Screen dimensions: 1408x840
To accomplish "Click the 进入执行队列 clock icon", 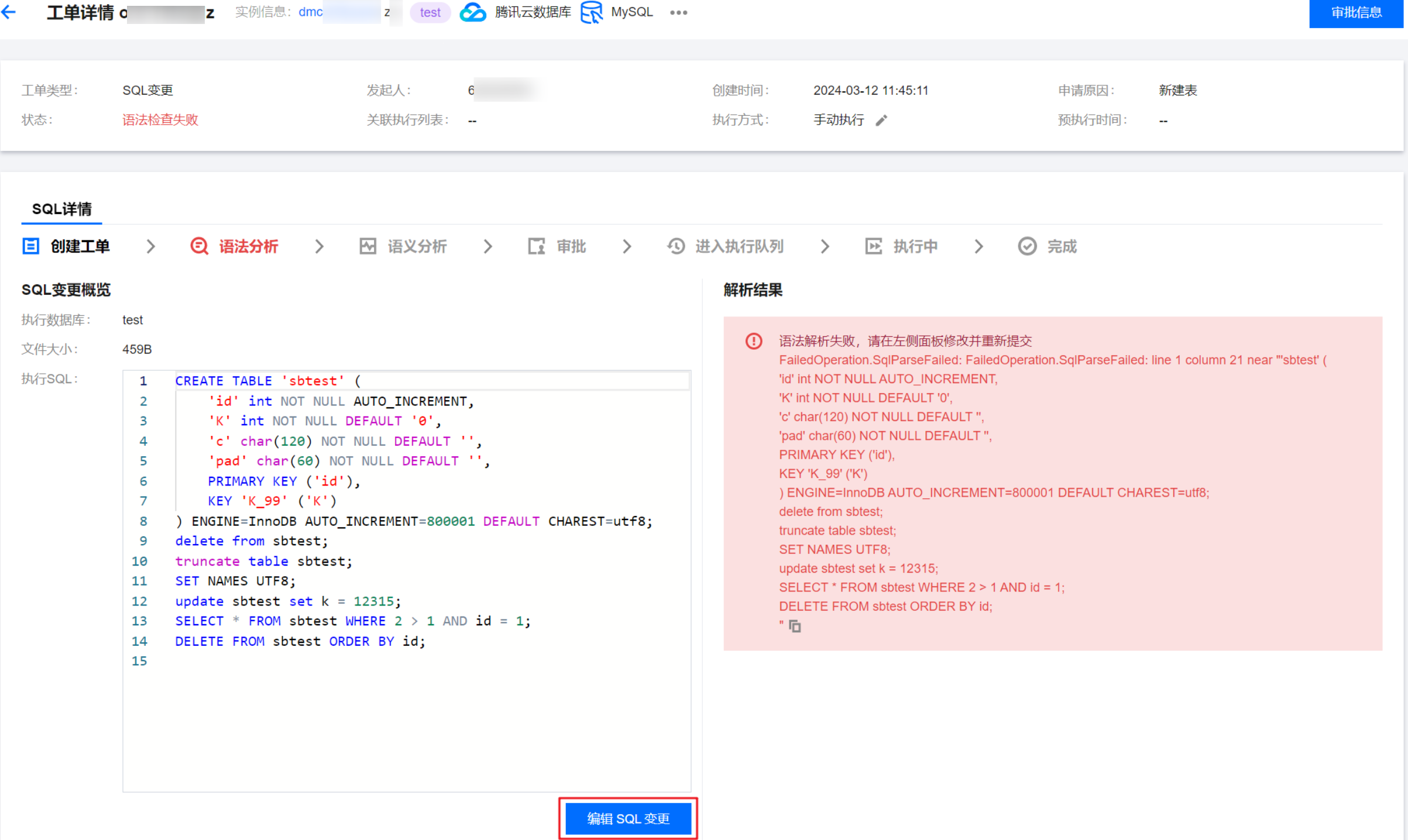I will (x=676, y=246).
